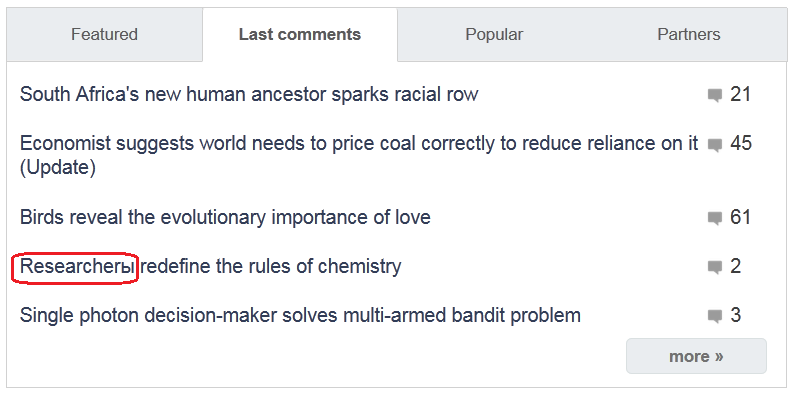Click comment bubble icon next to 61

coord(715,218)
